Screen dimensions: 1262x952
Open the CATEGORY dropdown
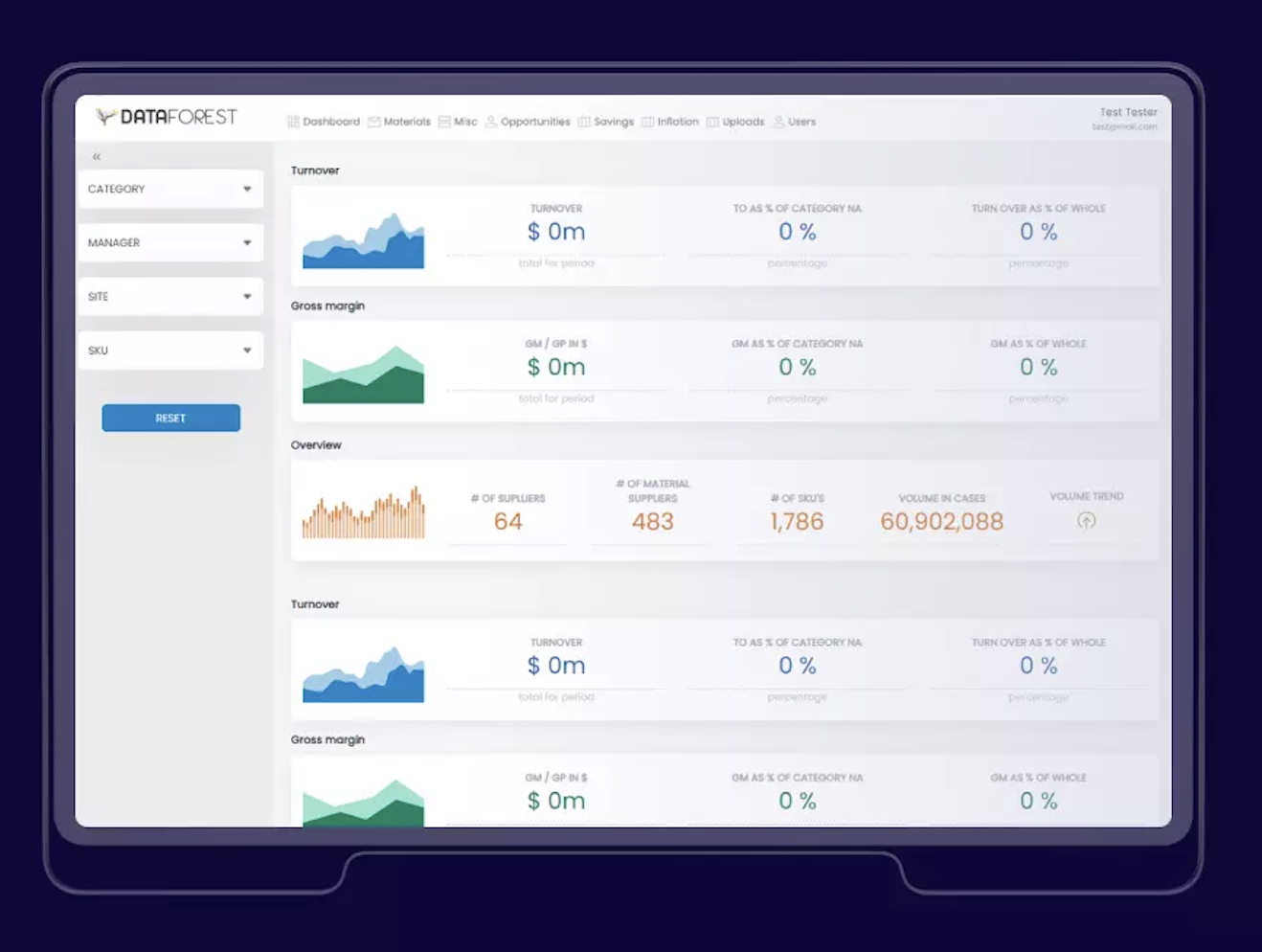170,189
